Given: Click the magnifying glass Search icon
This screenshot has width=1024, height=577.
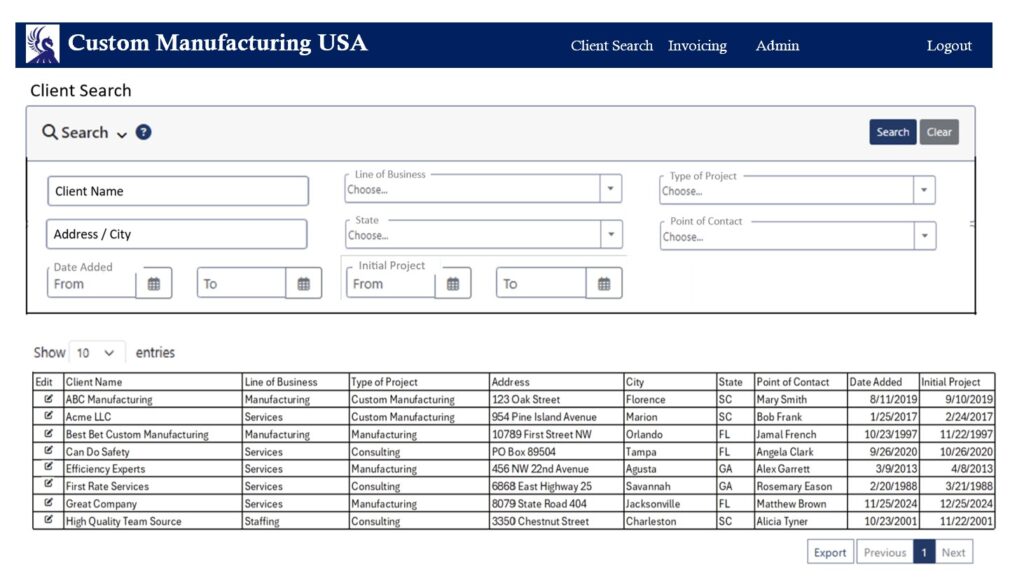Looking at the screenshot, I should click(x=50, y=132).
